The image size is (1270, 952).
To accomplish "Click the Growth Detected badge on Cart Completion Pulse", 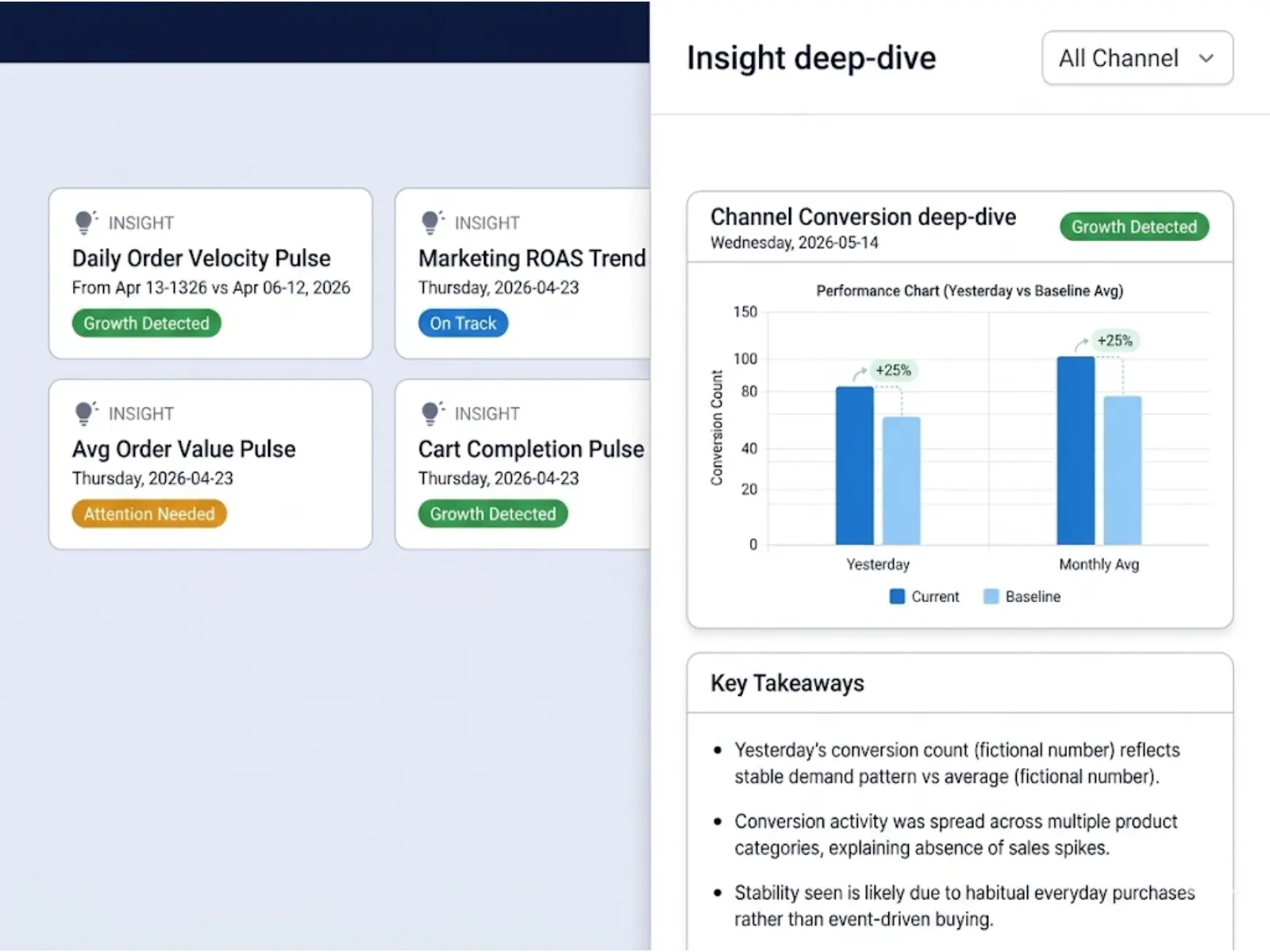I will pos(492,513).
